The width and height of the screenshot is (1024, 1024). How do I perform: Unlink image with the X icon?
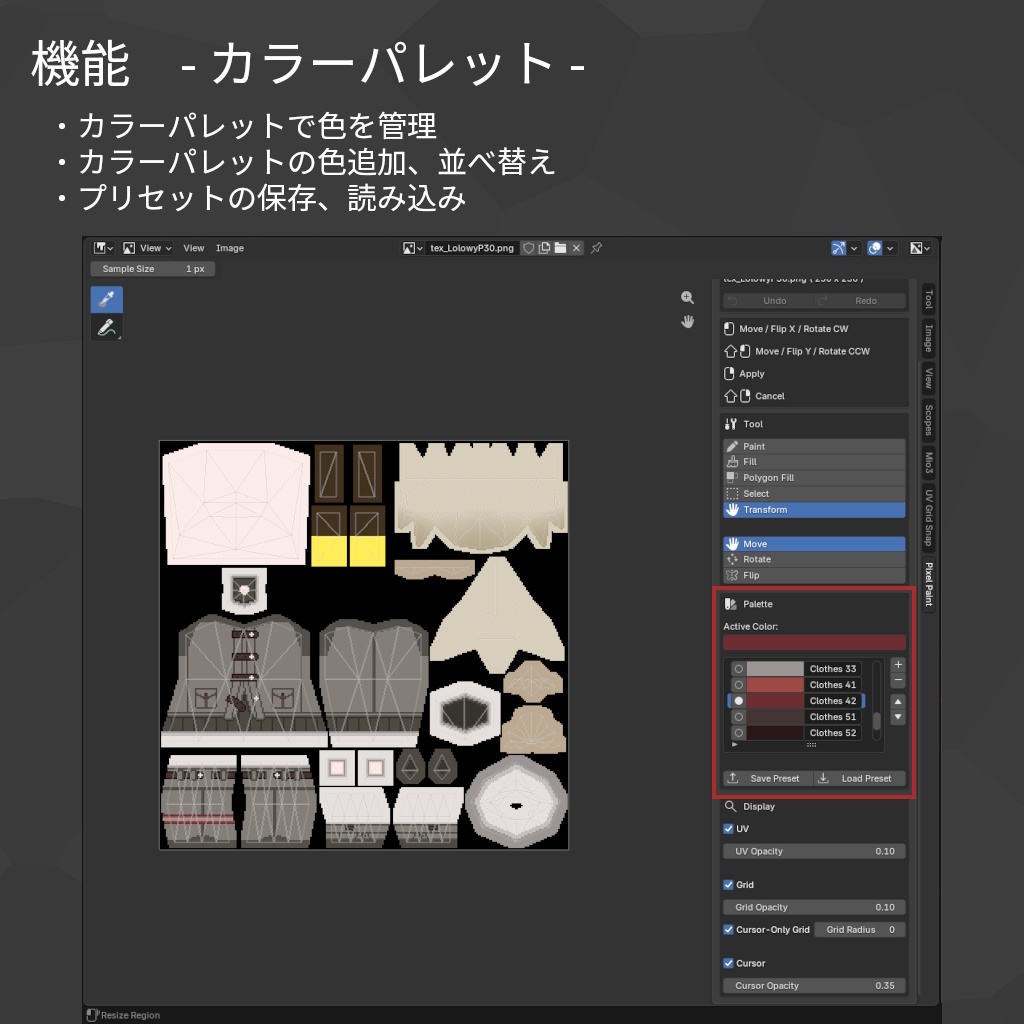click(576, 248)
